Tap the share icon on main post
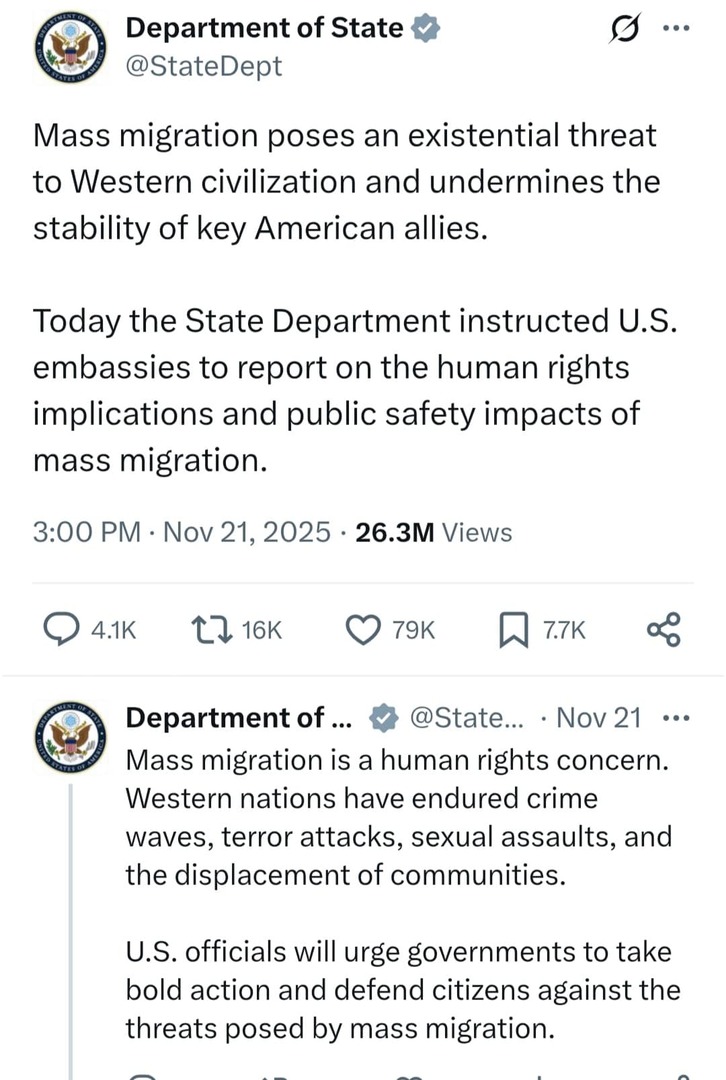 [663, 628]
